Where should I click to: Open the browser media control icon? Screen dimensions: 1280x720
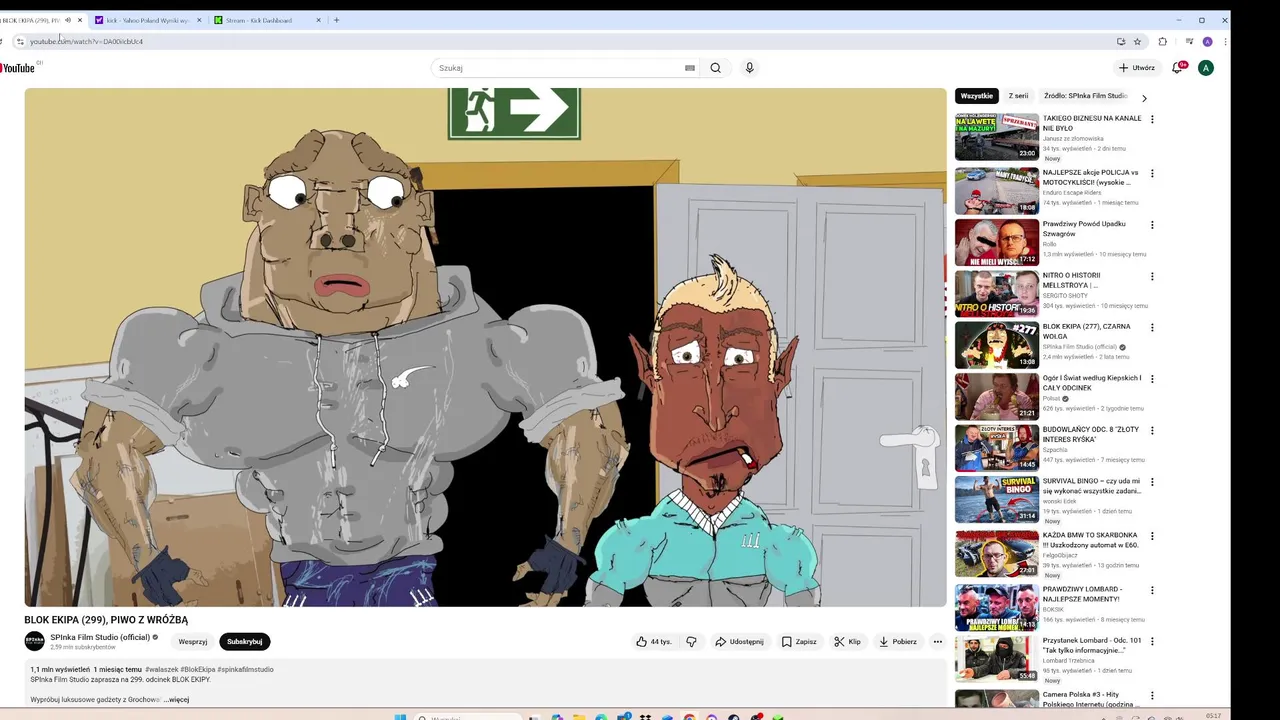pyautogui.click(x=1189, y=42)
